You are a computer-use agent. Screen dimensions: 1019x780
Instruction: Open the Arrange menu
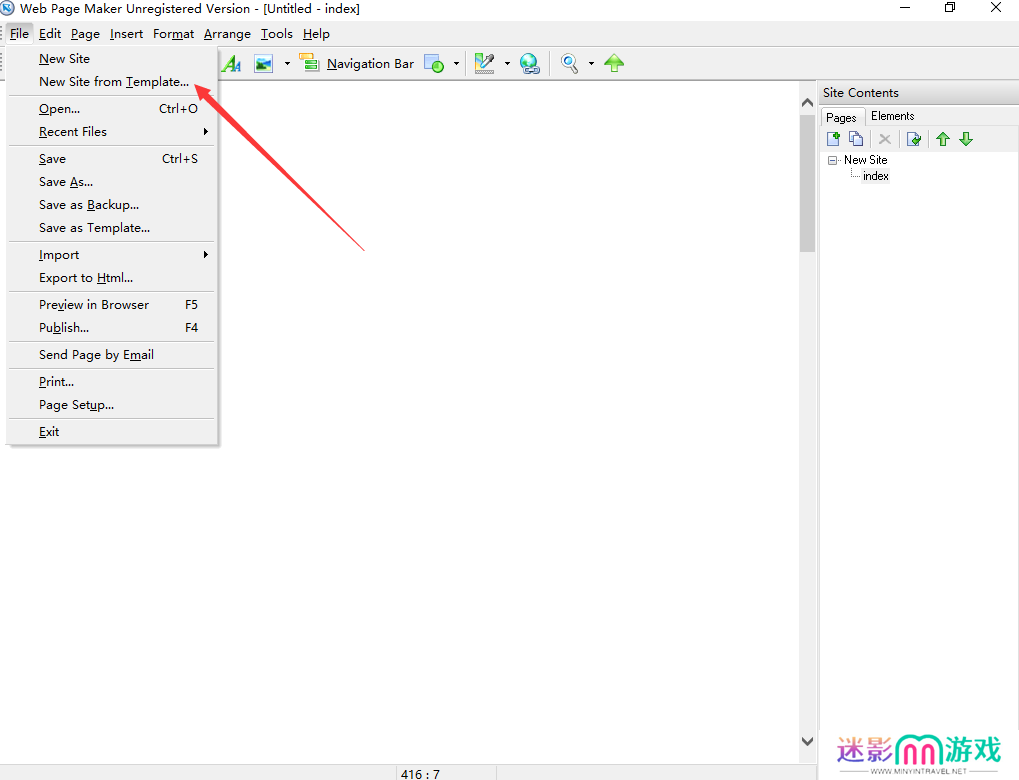[227, 34]
